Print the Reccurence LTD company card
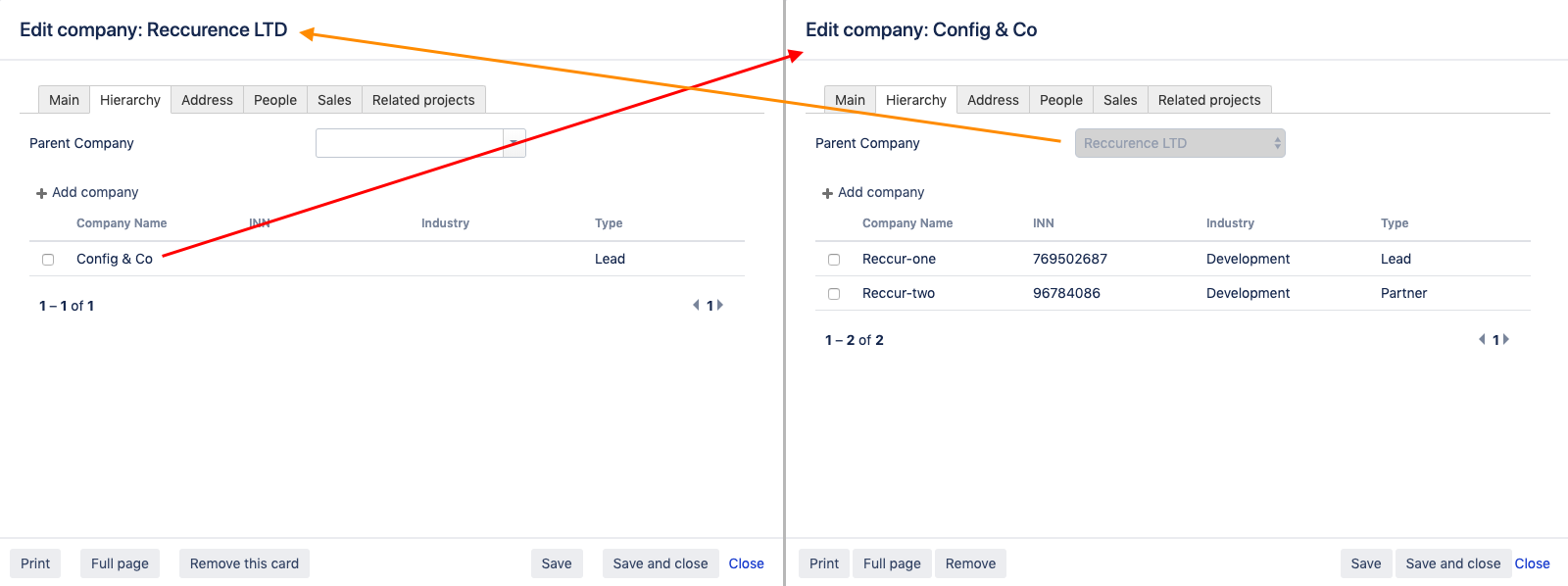The width and height of the screenshot is (1568, 586). tap(35, 563)
